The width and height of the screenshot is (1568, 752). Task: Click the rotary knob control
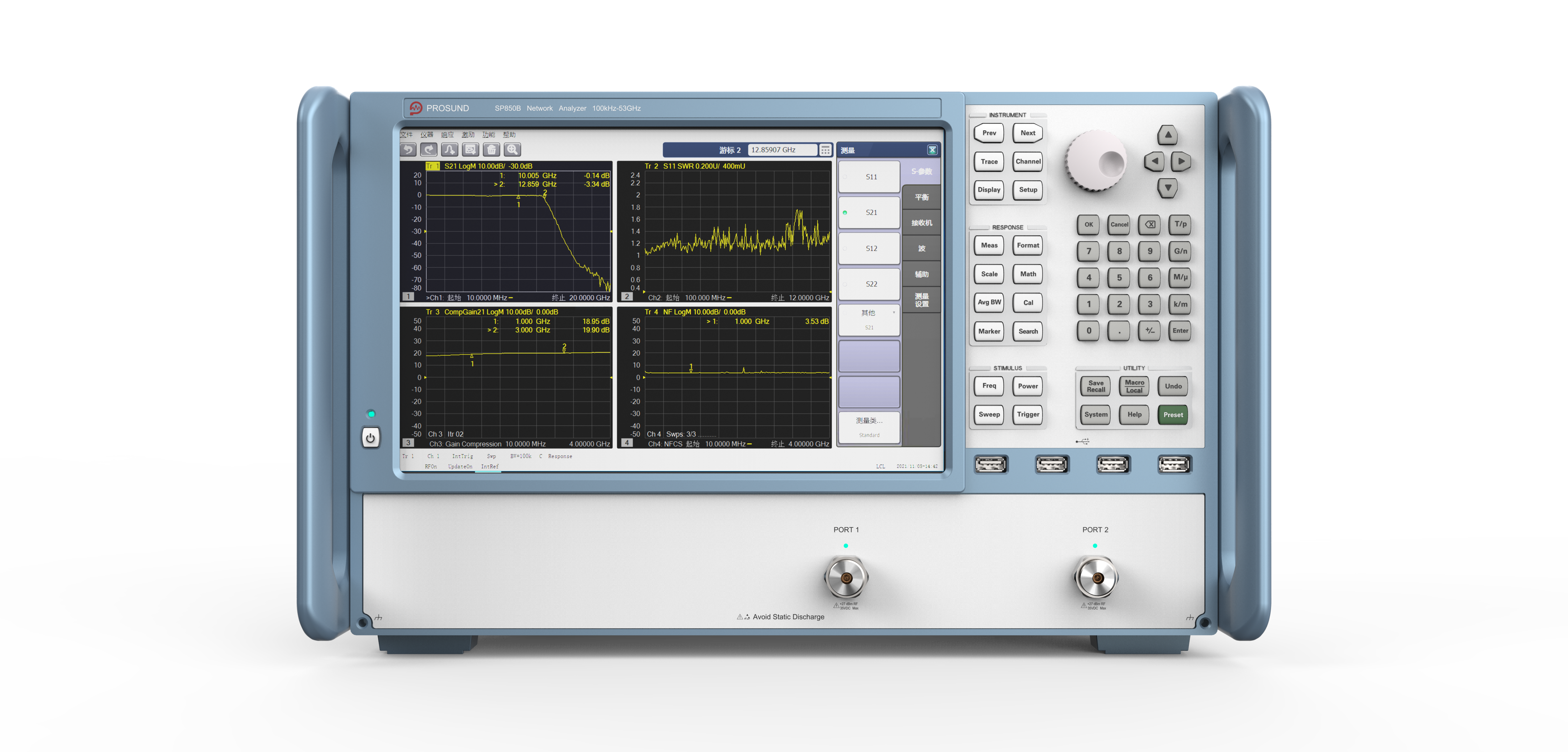1096,161
